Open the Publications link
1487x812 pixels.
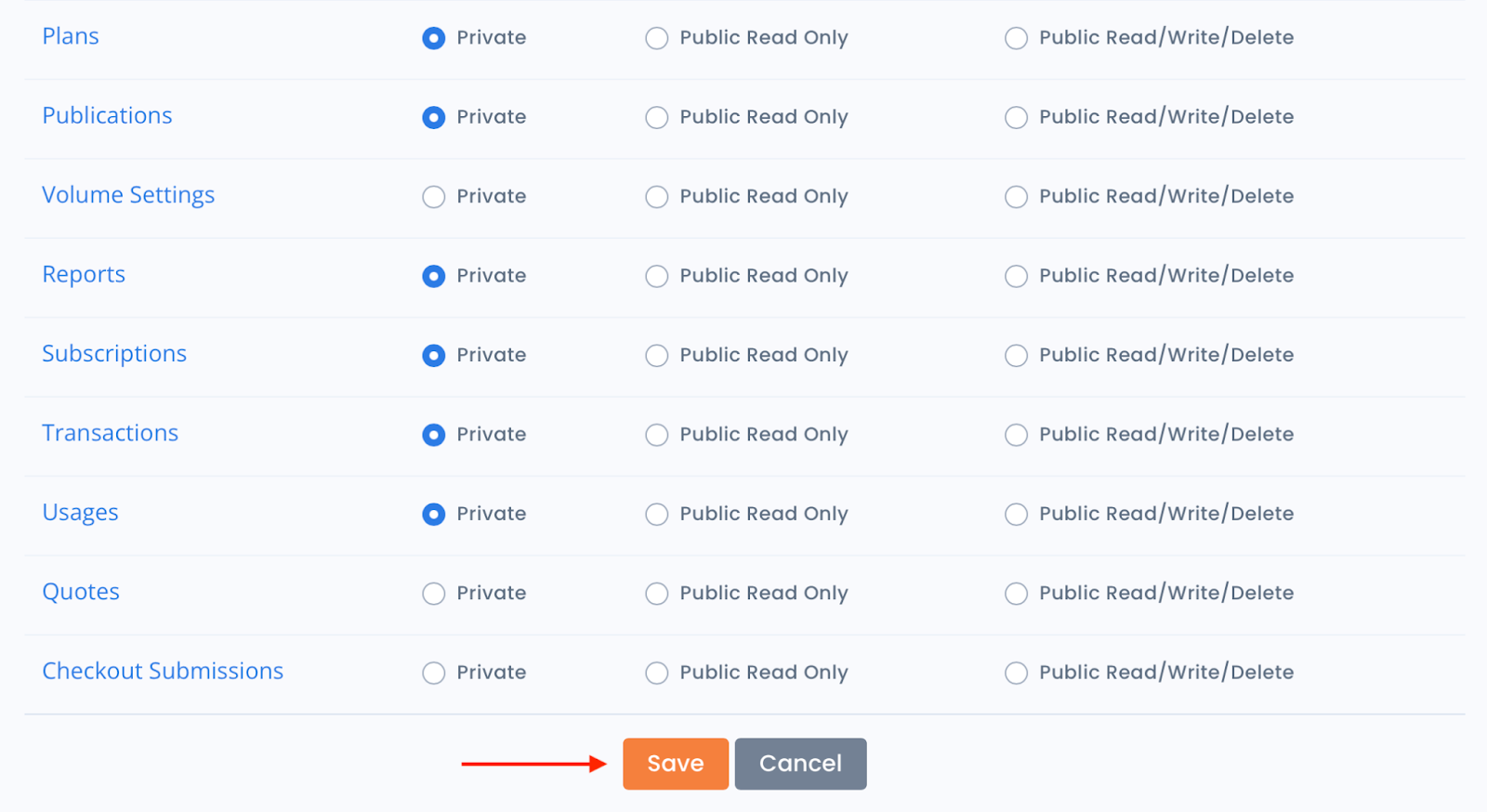pos(107,115)
